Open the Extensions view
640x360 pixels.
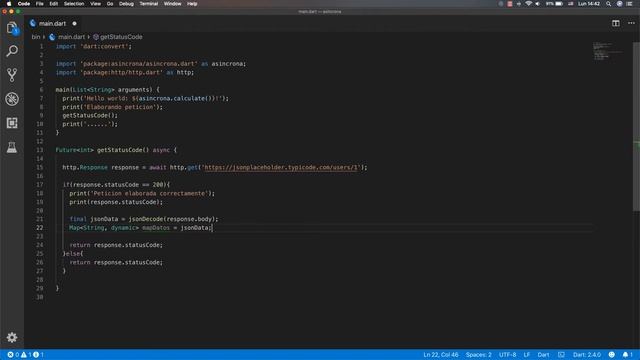pyautogui.click(x=12, y=123)
